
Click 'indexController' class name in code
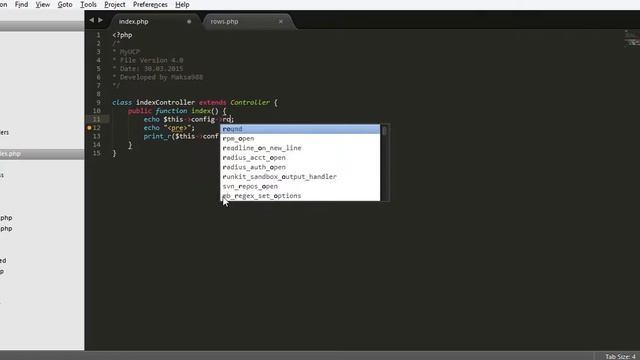(x=165, y=102)
